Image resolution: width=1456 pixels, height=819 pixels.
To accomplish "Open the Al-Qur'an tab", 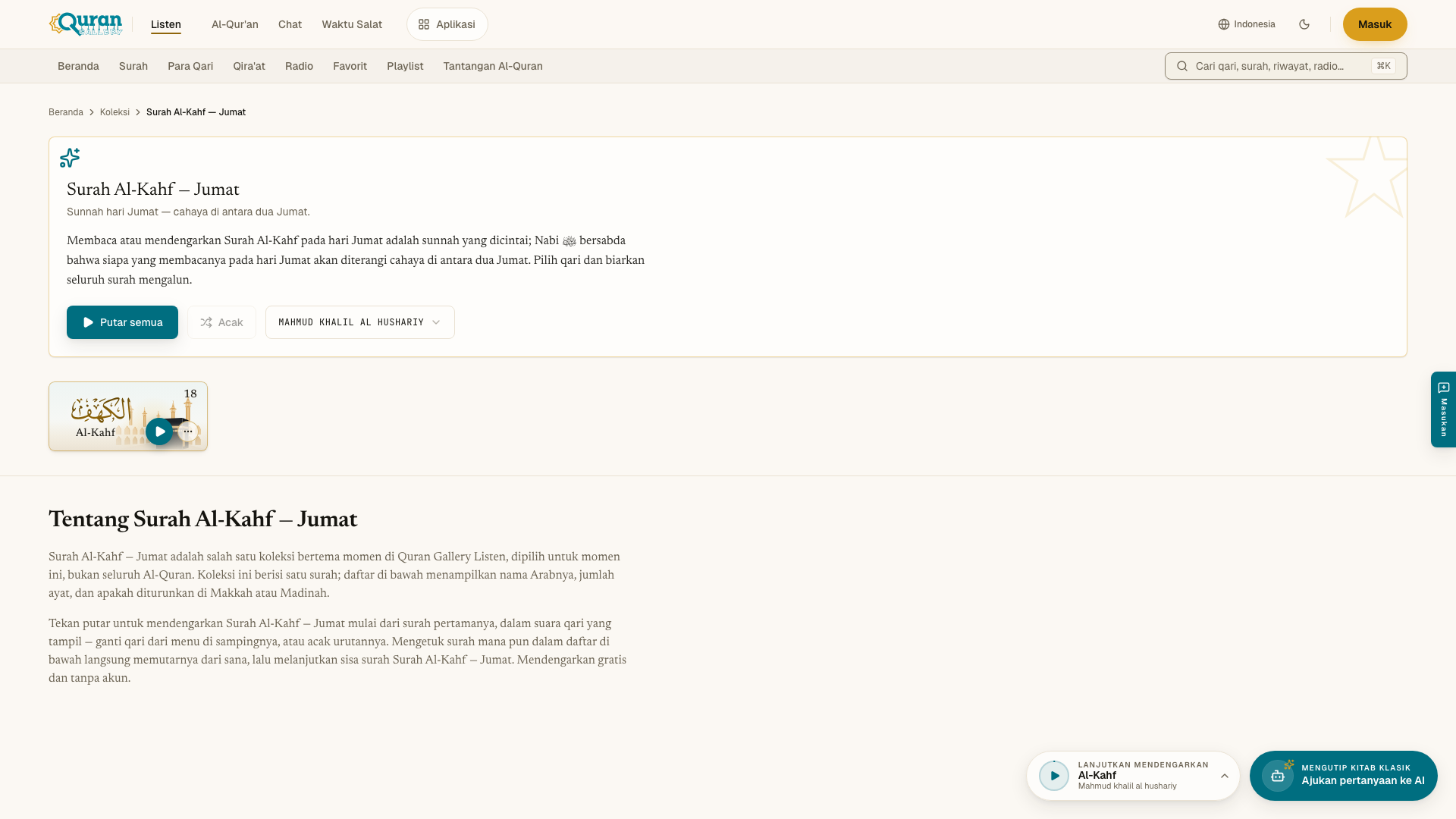I will (234, 24).
